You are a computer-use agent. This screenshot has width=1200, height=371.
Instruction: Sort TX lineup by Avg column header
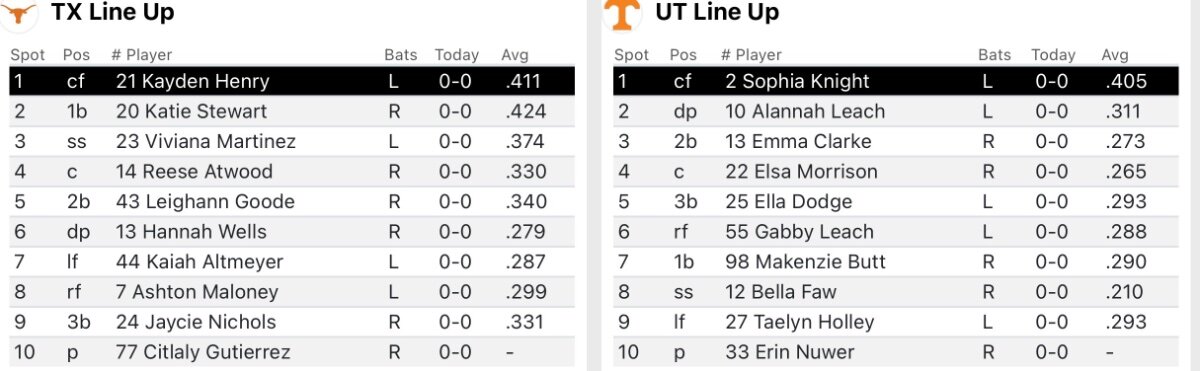tap(515, 55)
